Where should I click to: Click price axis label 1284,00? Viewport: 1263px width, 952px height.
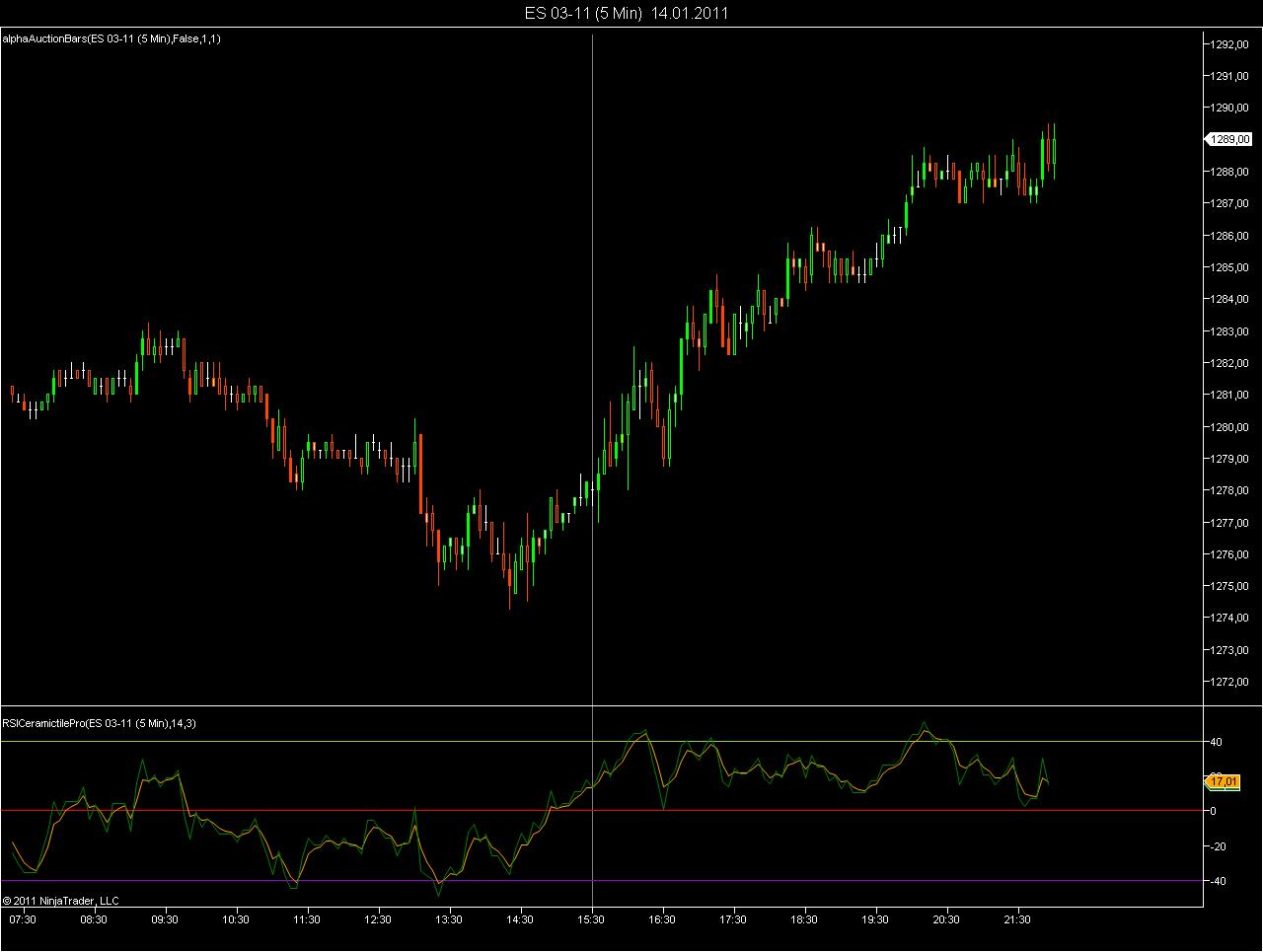[x=1231, y=300]
